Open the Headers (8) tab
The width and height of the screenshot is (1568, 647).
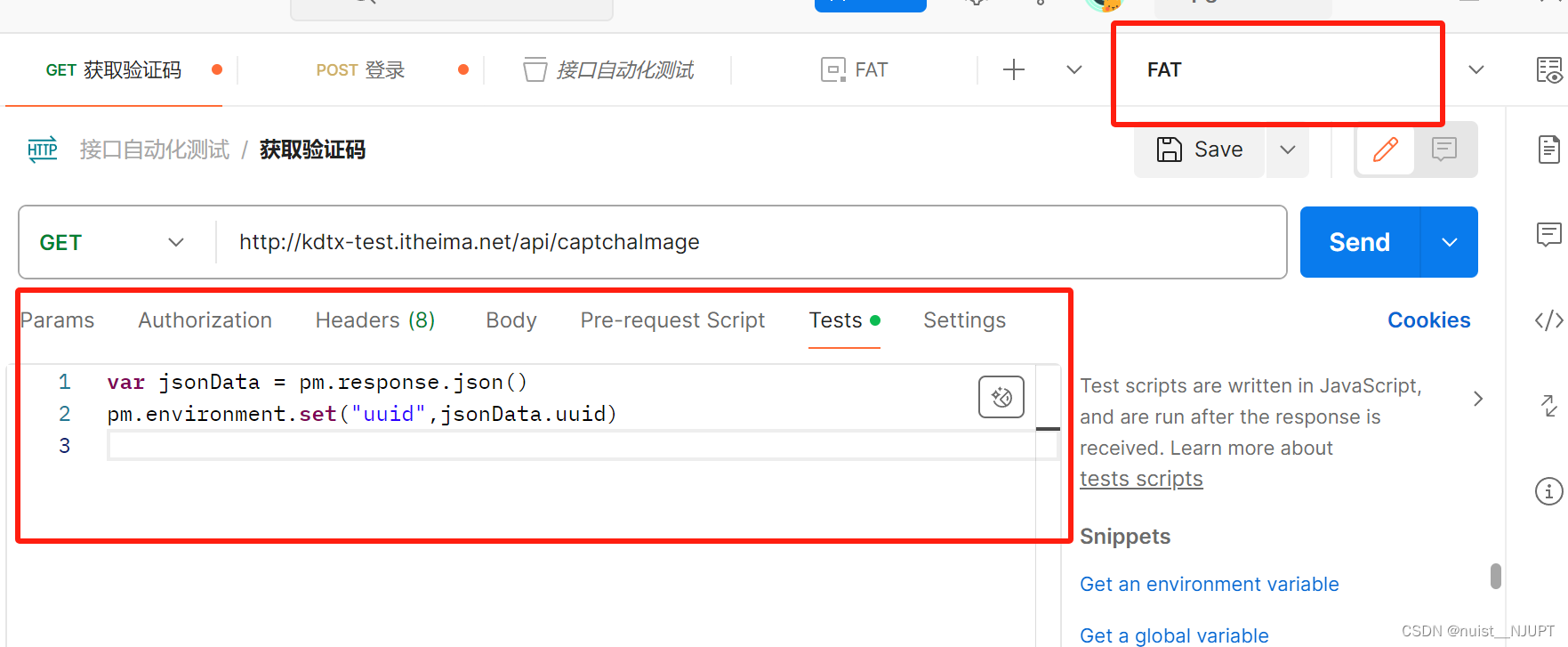[x=375, y=320]
